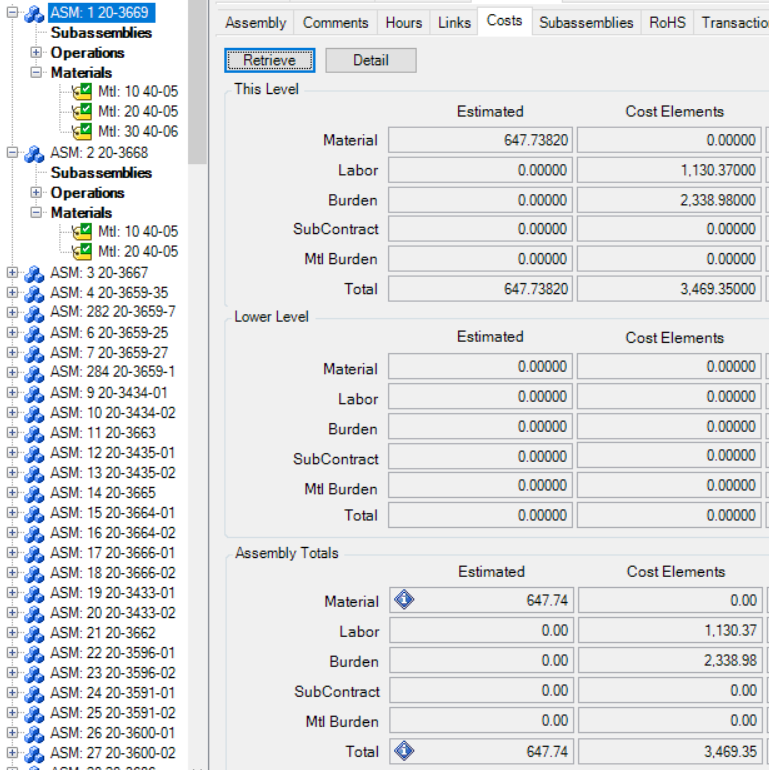The width and height of the screenshot is (769, 770).
Task: Click the first Mtl: 10 40-05 material icon
Action: pyautogui.click(x=82, y=91)
